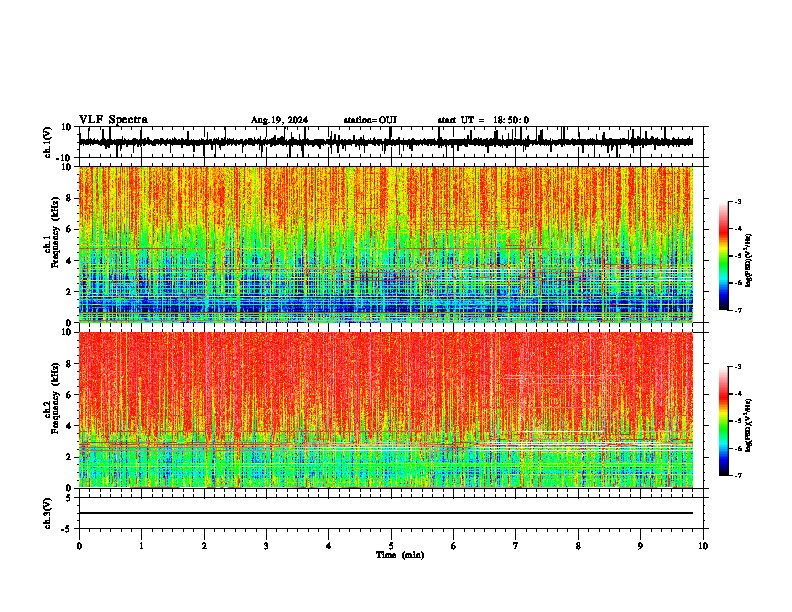Click time axis tick label '3'

pos(266,546)
